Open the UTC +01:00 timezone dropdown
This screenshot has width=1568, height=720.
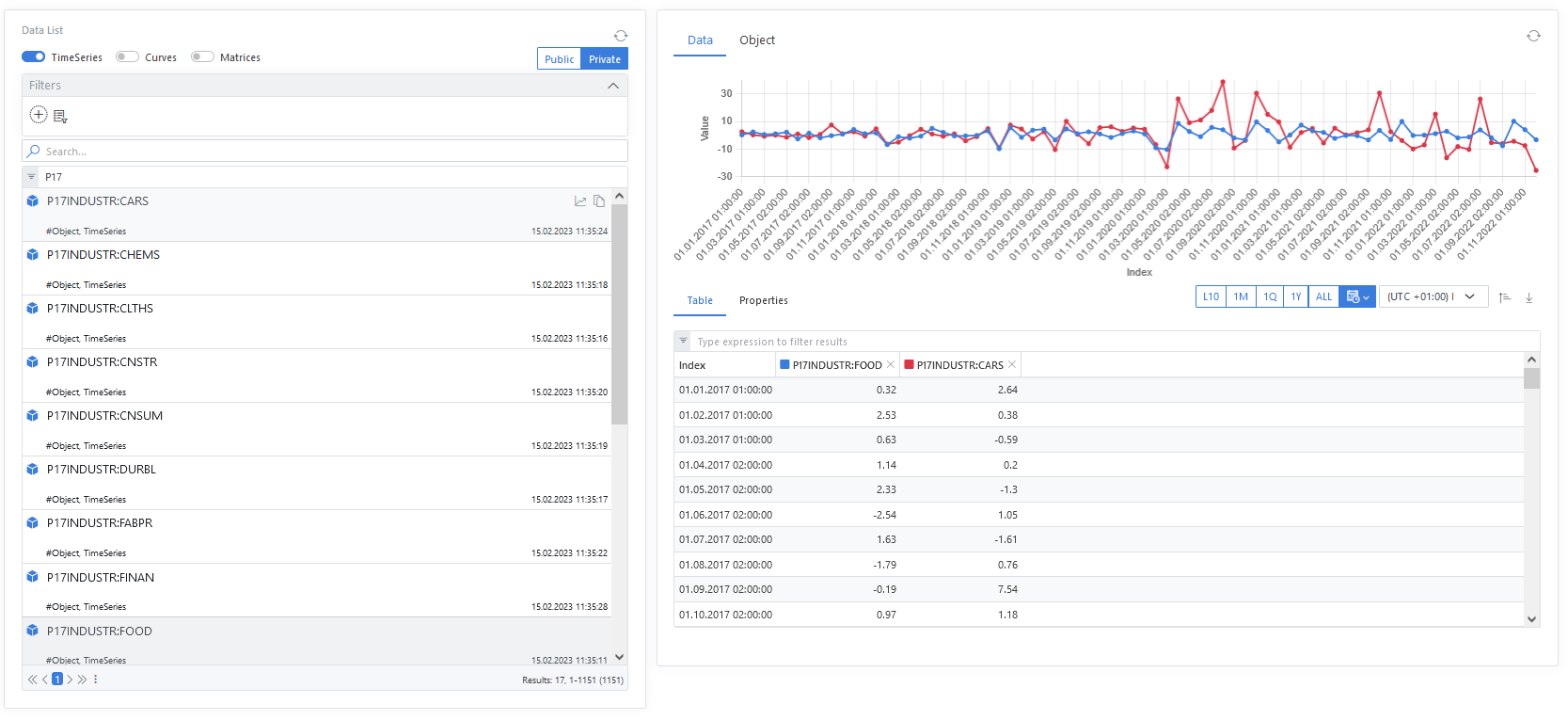click(x=1433, y=297)
